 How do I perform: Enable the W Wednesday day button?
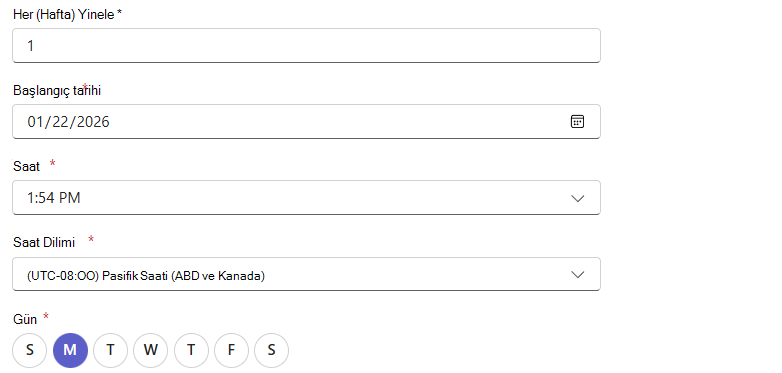[151, 350]
